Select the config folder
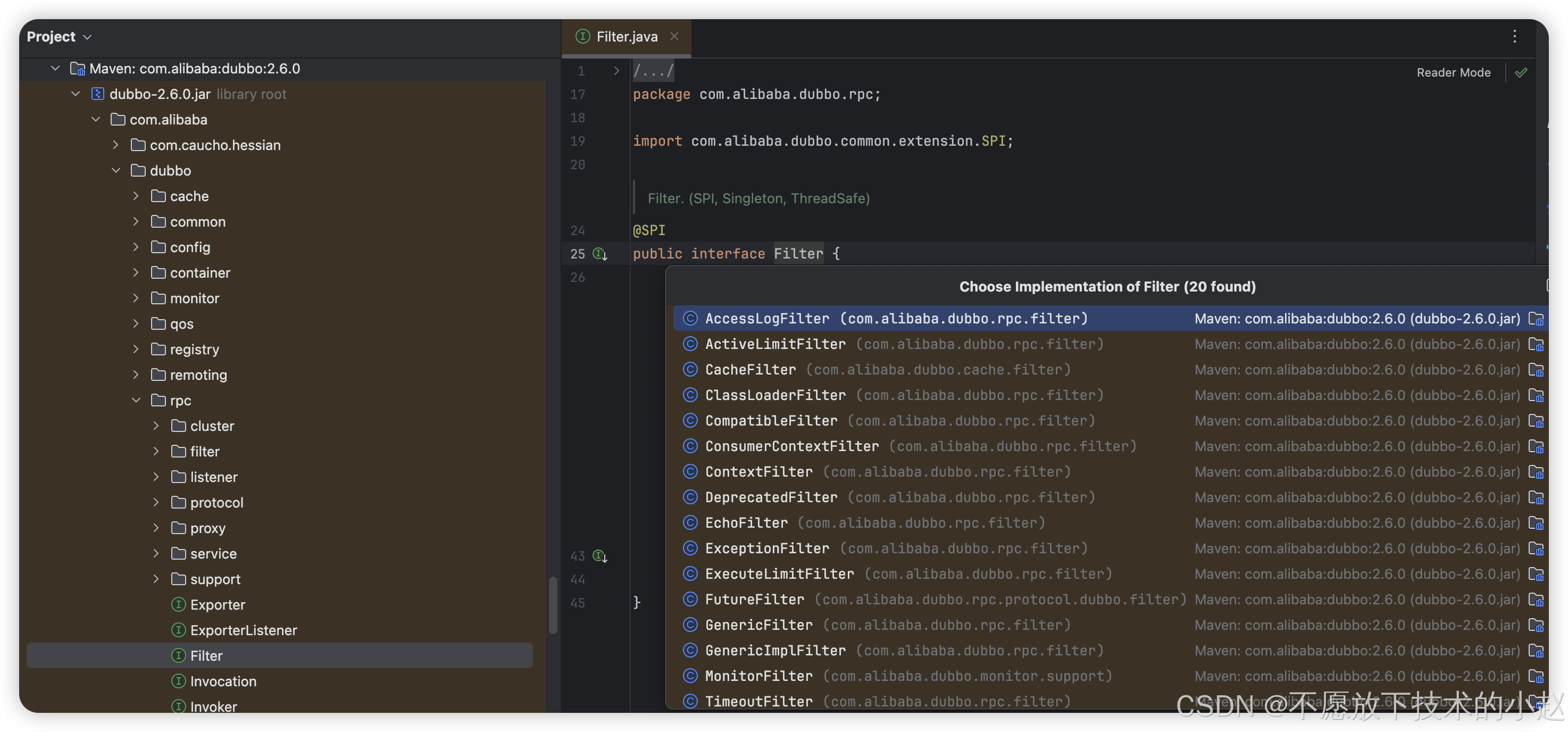 (x=181, y=247)
